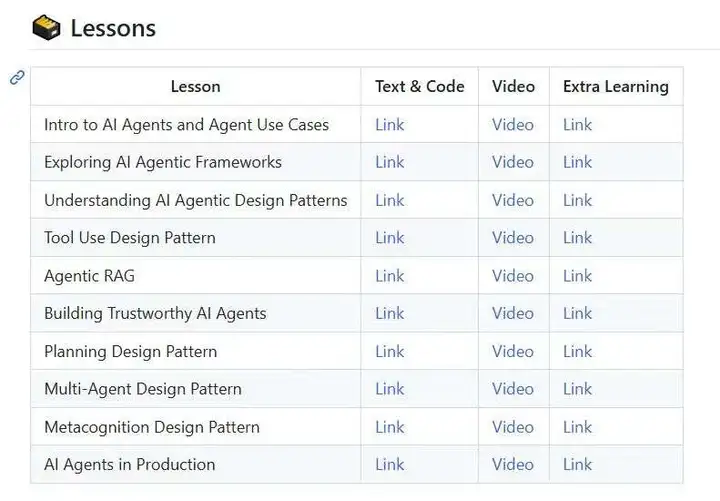Watch the Metacognition Design Pattern video
720x501 pixels.
tap(513, 427)
